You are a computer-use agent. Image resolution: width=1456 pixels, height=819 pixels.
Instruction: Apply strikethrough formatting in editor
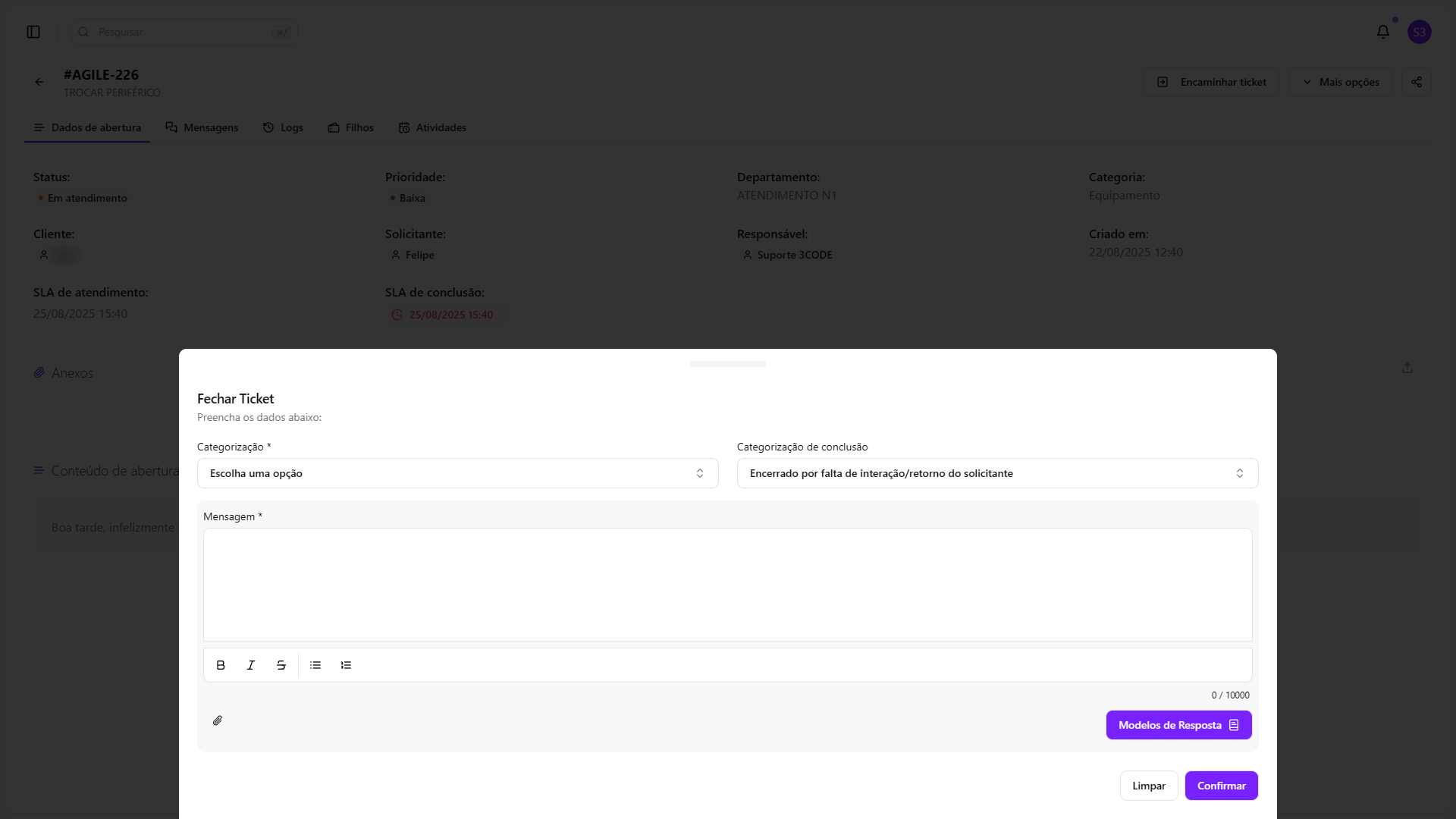(281, 665)
